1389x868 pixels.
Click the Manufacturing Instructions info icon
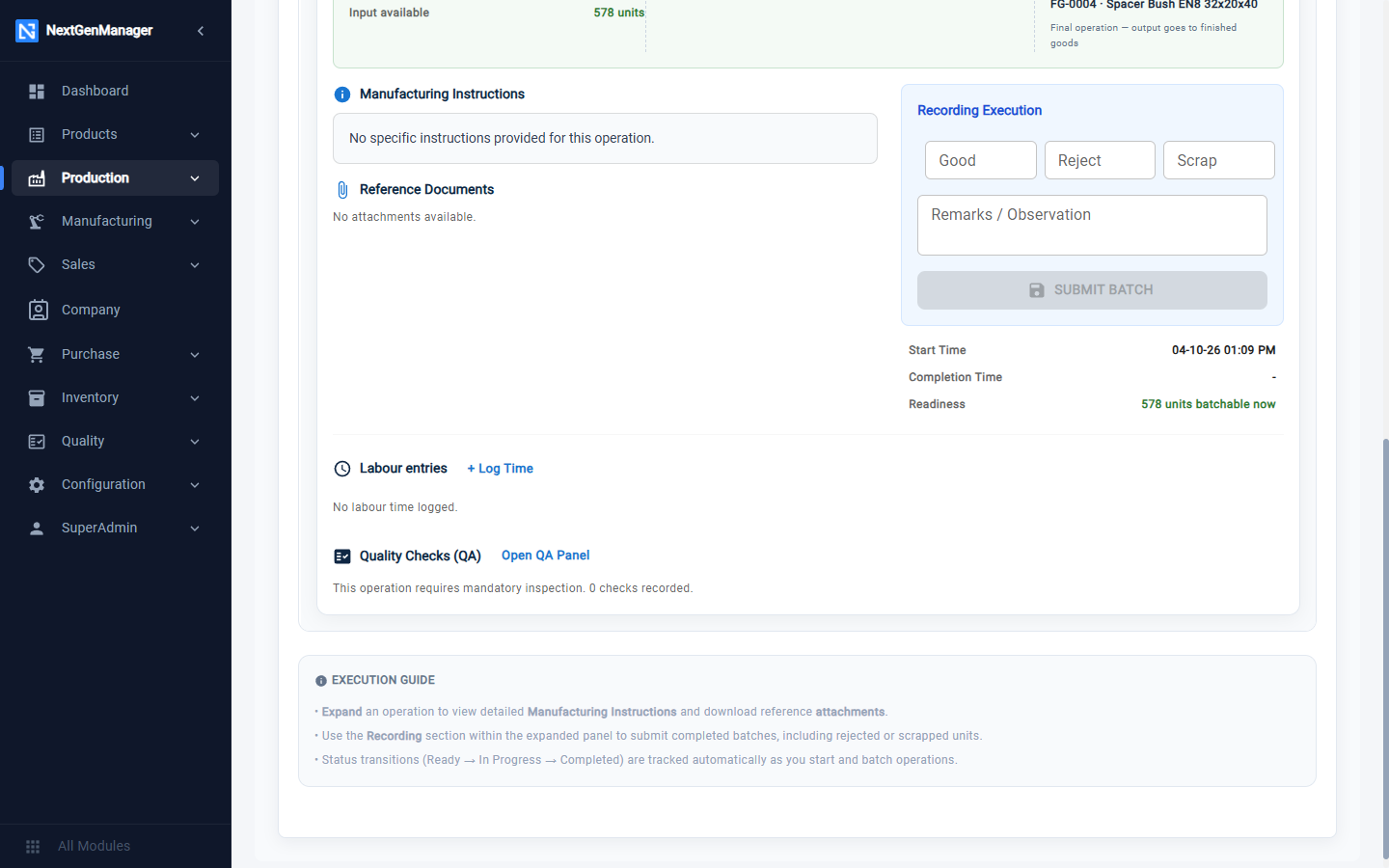click(342, 95)
